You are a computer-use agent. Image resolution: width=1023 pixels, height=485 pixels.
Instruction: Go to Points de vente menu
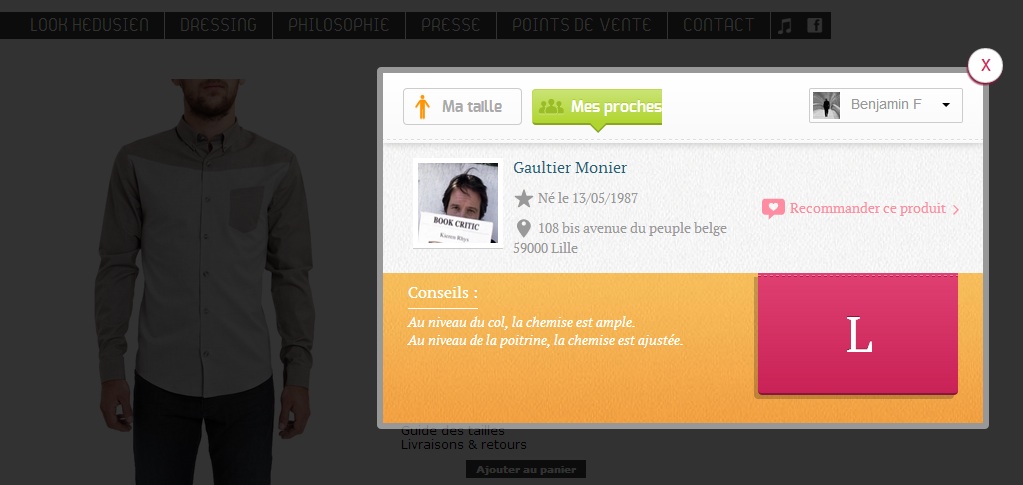tap(582, 25)
